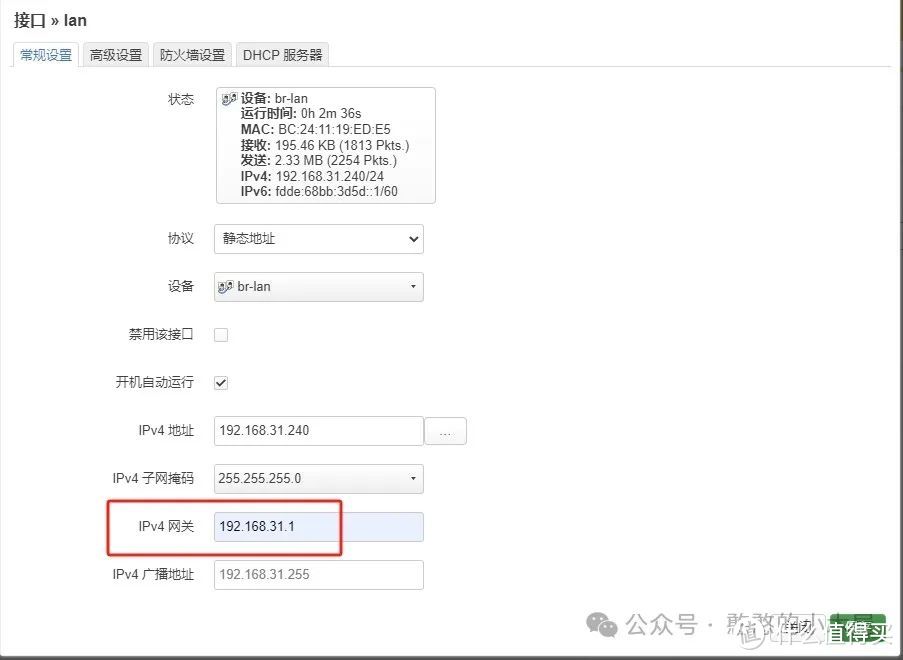Uncheck the 开机自动运行 checkbox
This screenshot has width=903, height=660.
coord(220,383)
